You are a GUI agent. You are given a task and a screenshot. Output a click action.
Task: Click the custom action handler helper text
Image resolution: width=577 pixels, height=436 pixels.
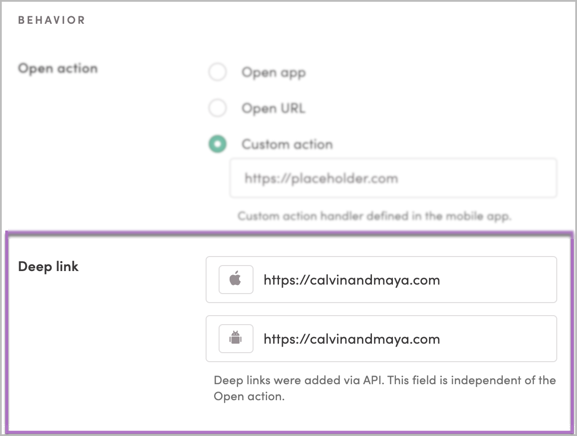click(374, 216)
